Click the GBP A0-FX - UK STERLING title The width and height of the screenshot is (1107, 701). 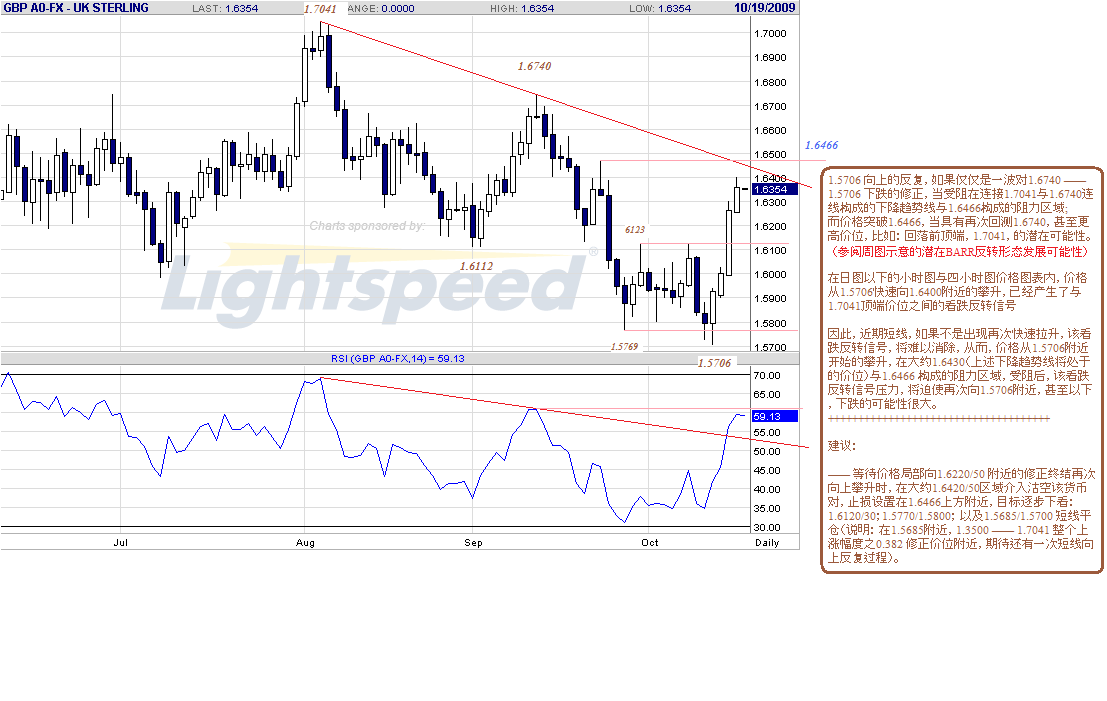(x=76, y=8)
